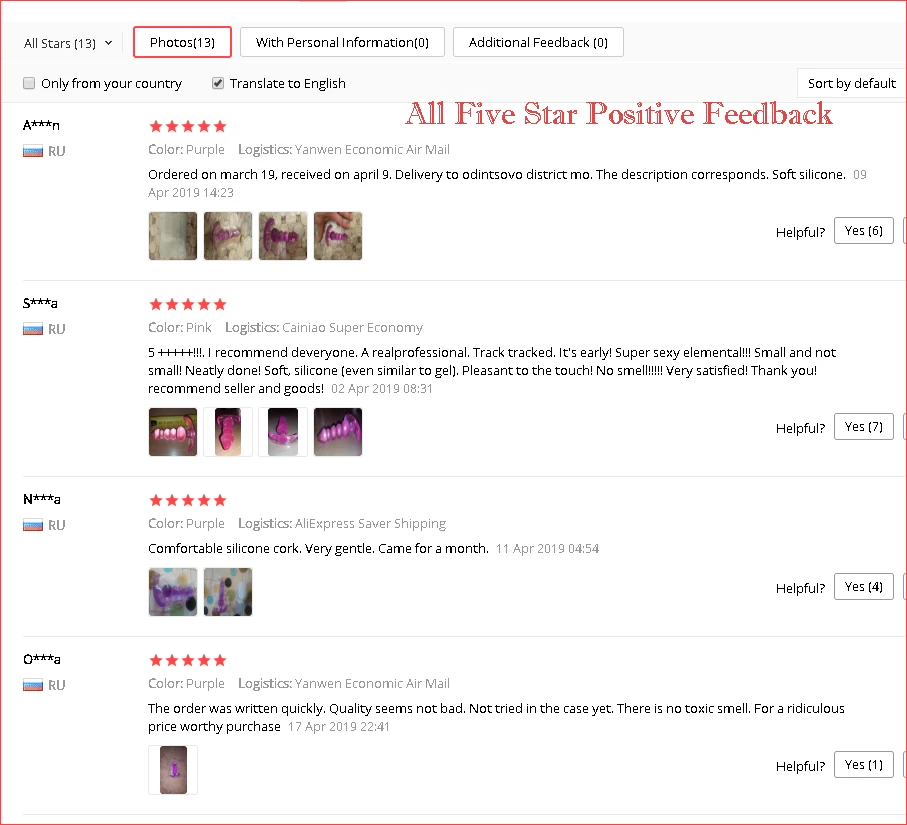The height and width of the screenshot is (825, 907).
Task: Click the Russian flag icon beside N***a
Action: (31, 524)
